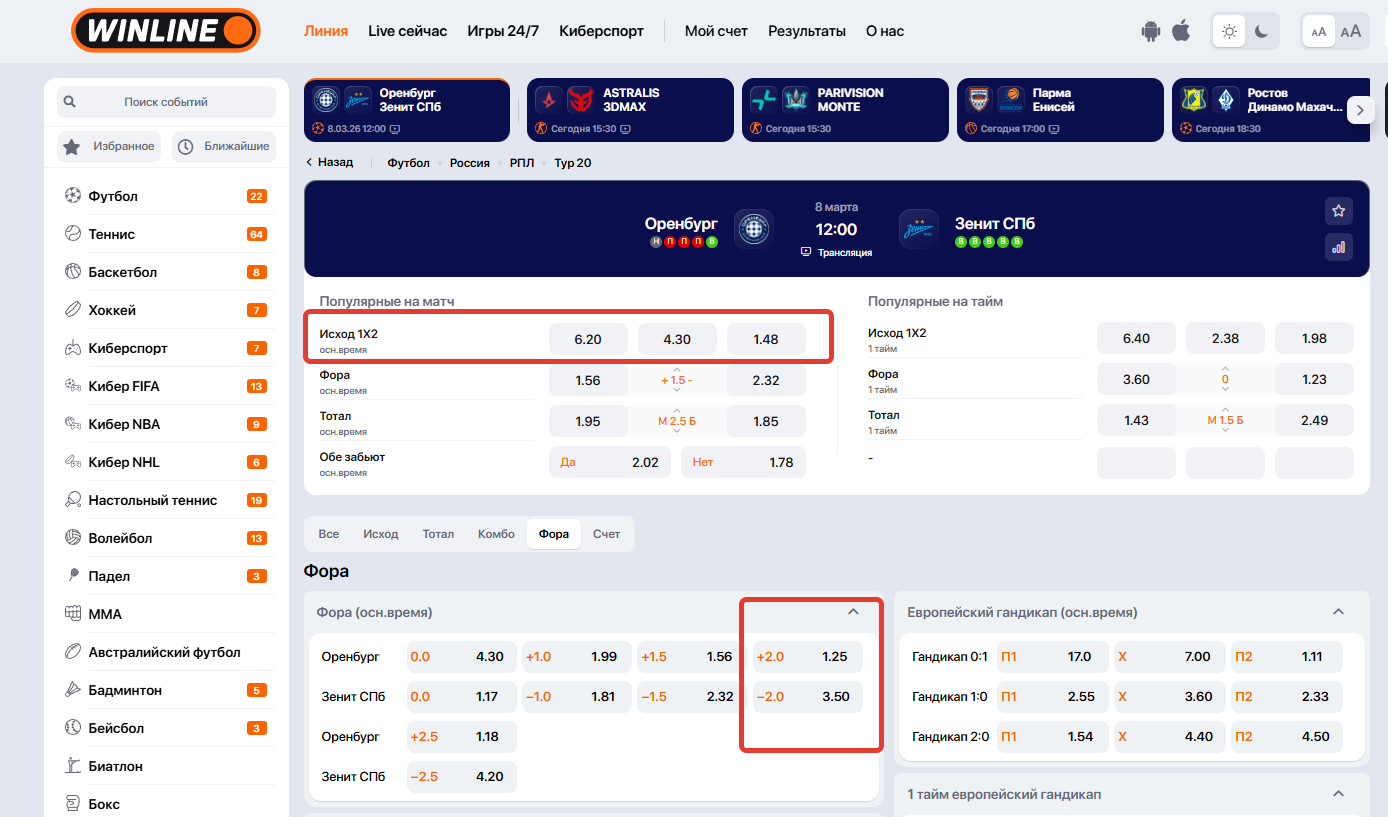Click the Apple iOS app icon
Image resolution: width=1388 pixels, height=817 pixels.
tap(1181, 31)
